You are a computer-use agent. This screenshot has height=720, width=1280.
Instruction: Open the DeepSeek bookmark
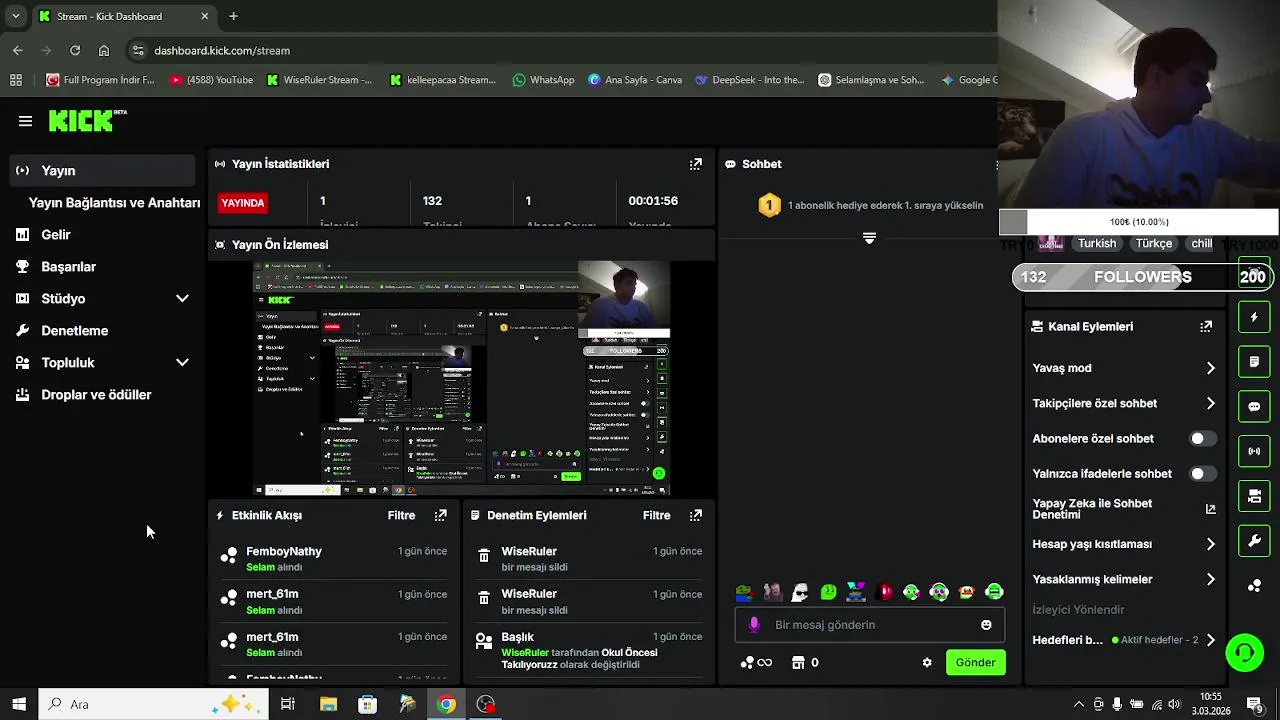tap(750, 80)
